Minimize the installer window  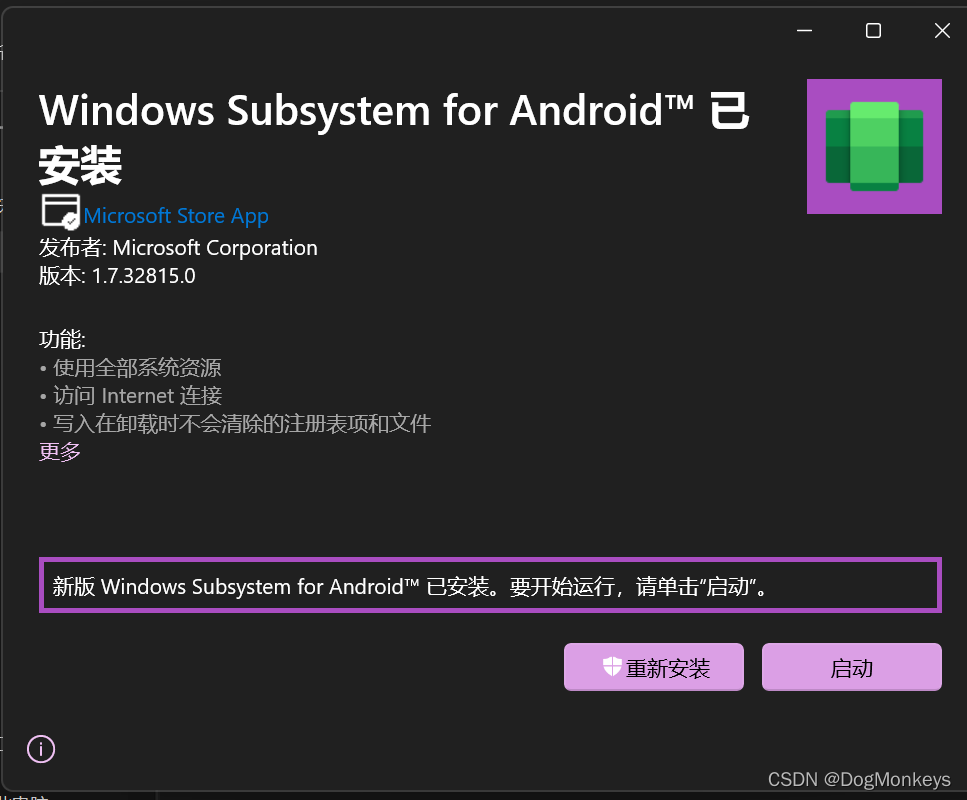[x=804, y=30]
